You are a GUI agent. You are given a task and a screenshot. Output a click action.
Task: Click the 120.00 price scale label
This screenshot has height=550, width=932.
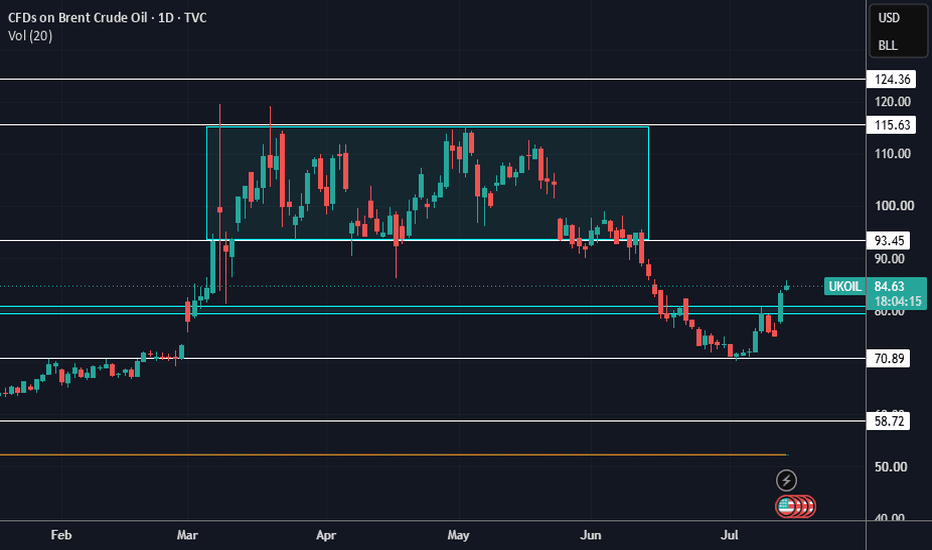[893, 102]
